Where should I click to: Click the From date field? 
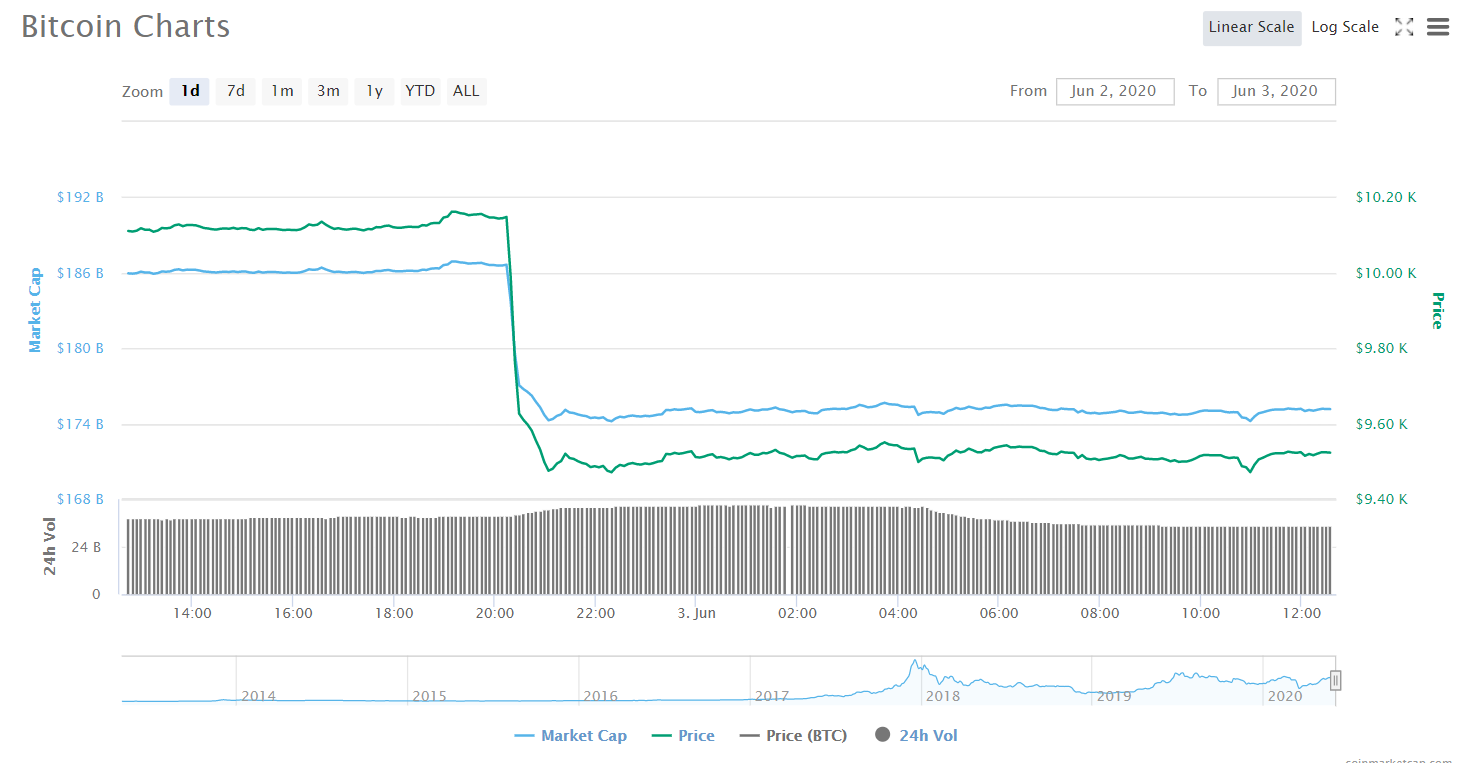(x=1115, y=91)
